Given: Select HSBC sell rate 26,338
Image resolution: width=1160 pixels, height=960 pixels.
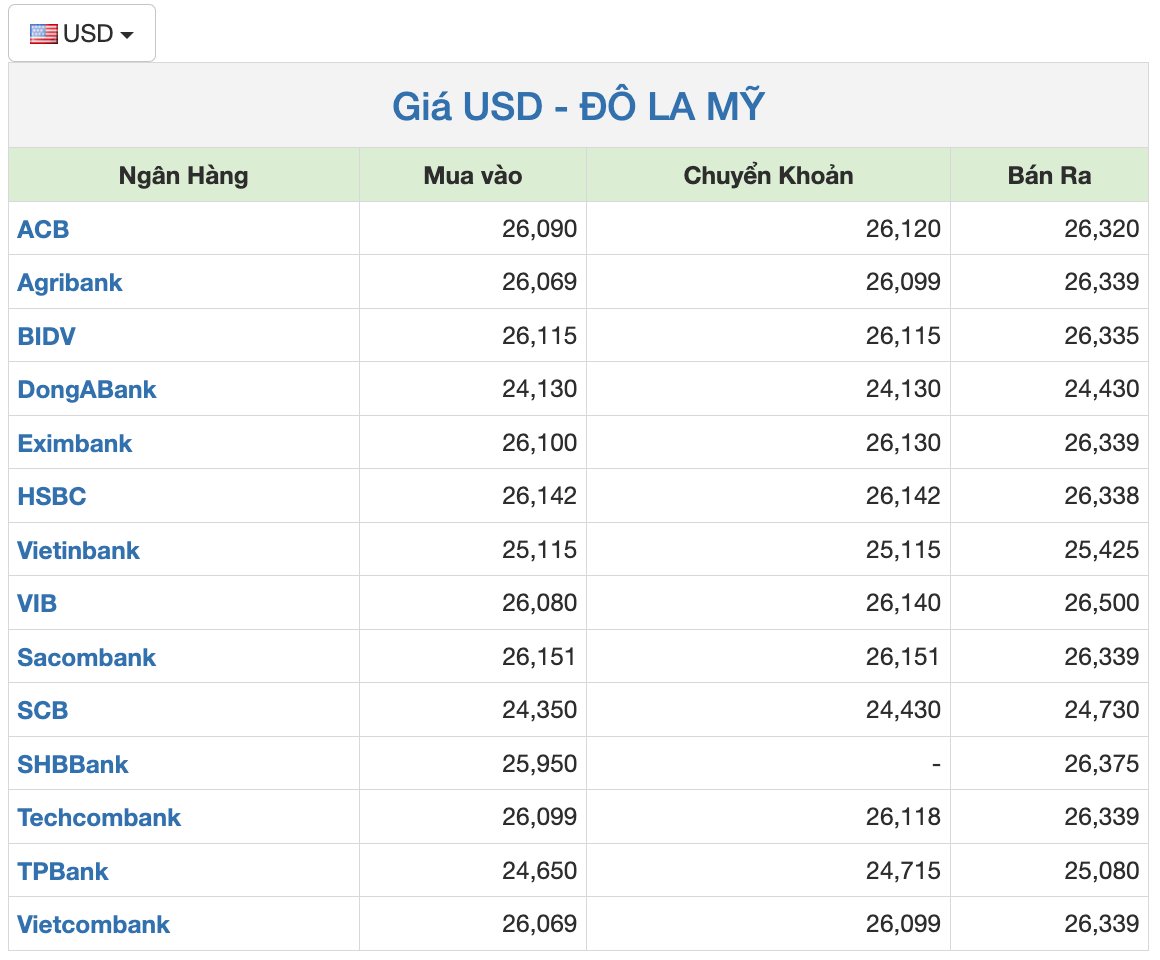Looking at the screenshot, I should (1102, 496).
